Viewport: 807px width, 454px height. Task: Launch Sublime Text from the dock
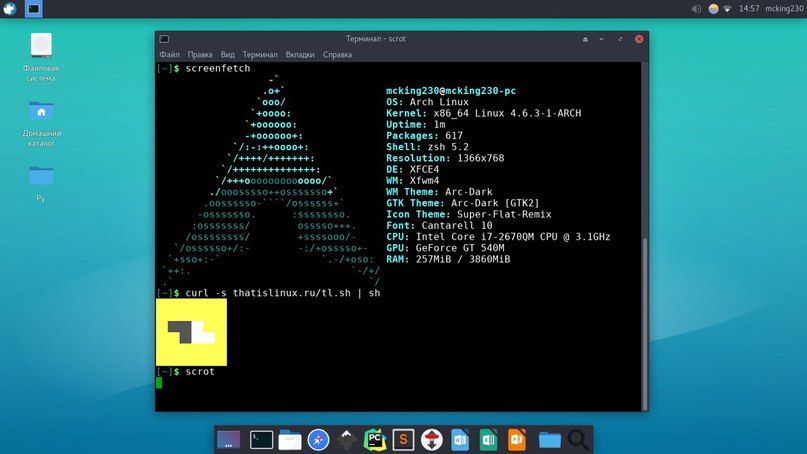click(x=404, y=440)
